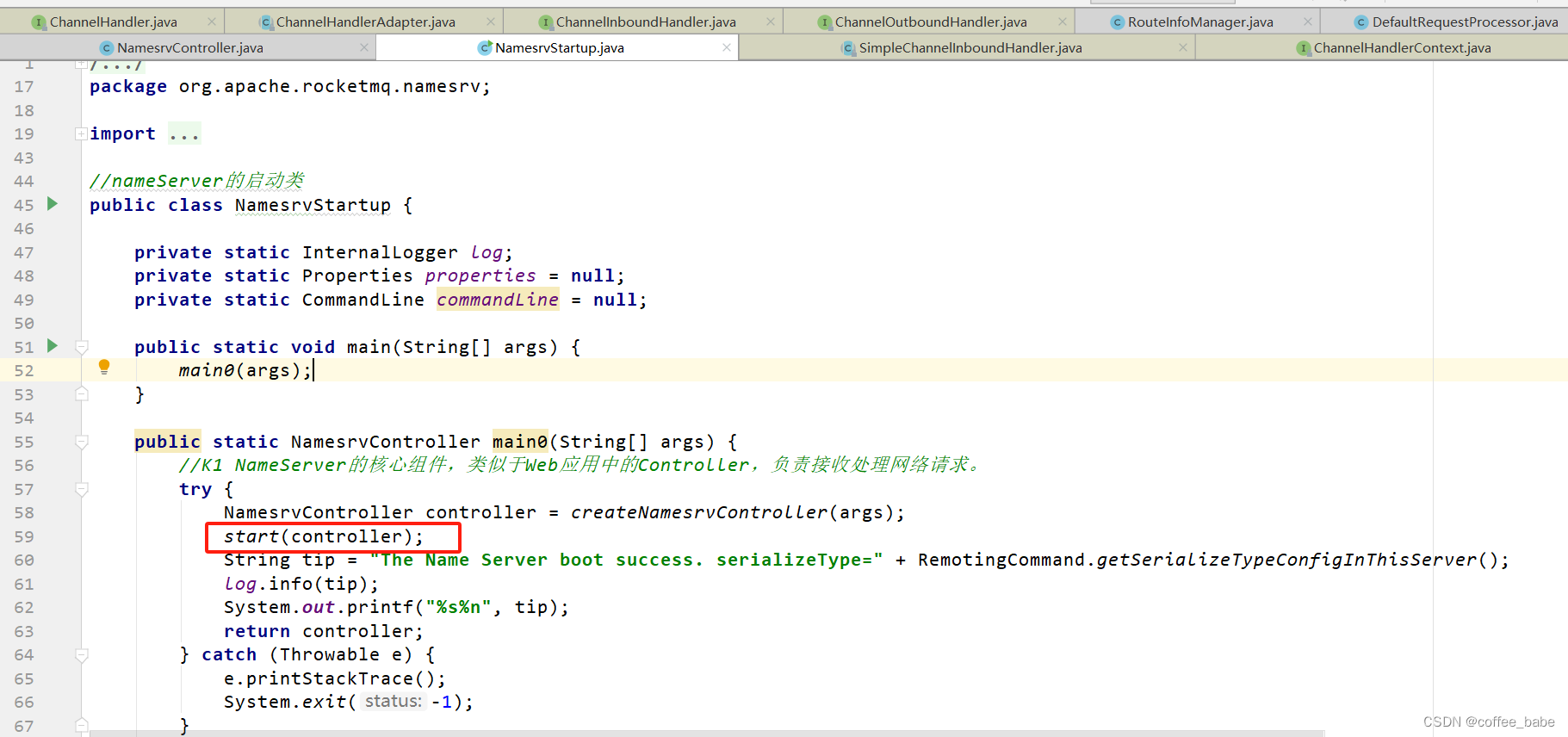The height and width of the screenshot is (737, 1568).
Task: Open the yellow lightbulb quick-fix on line 52
Action: pos(104,367)
